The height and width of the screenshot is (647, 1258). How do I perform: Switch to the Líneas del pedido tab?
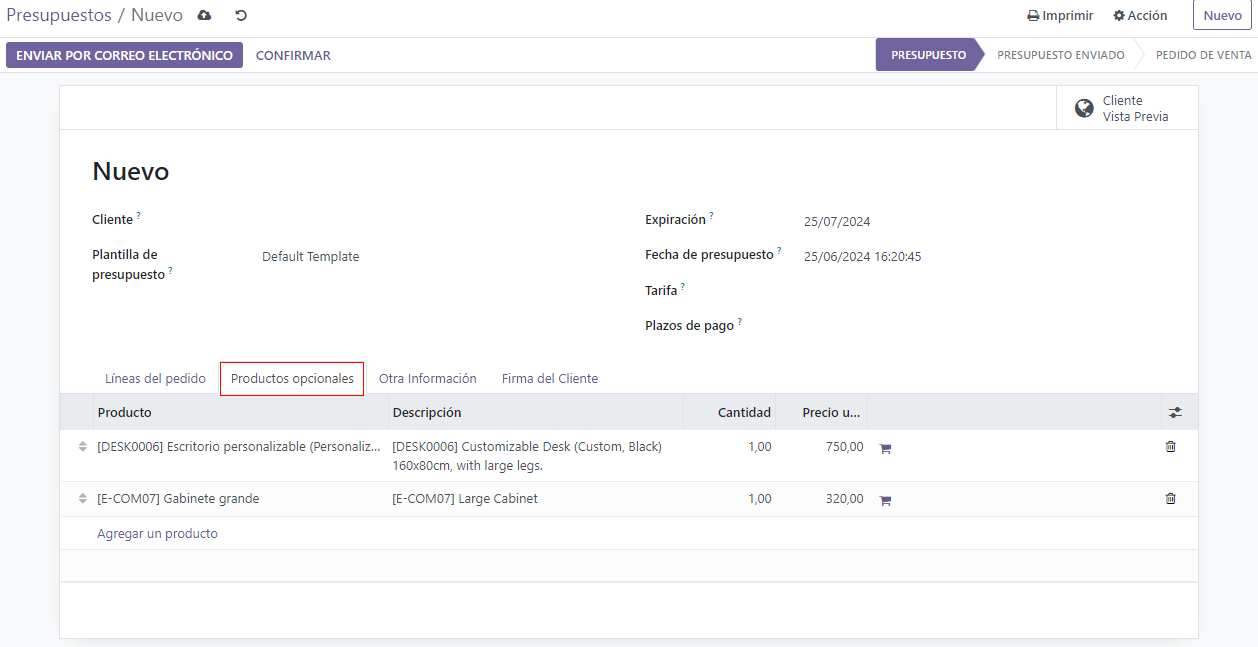(155, 379)
